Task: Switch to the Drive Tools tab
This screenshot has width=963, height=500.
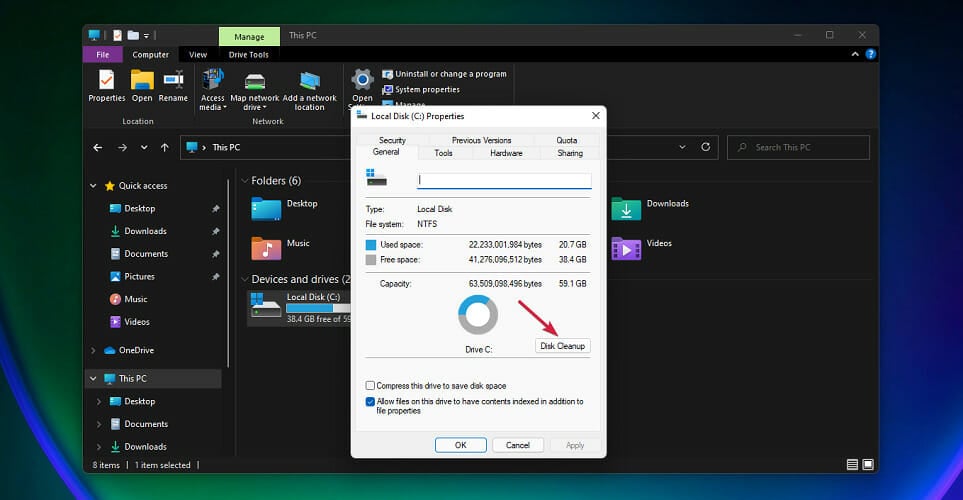Action: click(x=249, y=55)
